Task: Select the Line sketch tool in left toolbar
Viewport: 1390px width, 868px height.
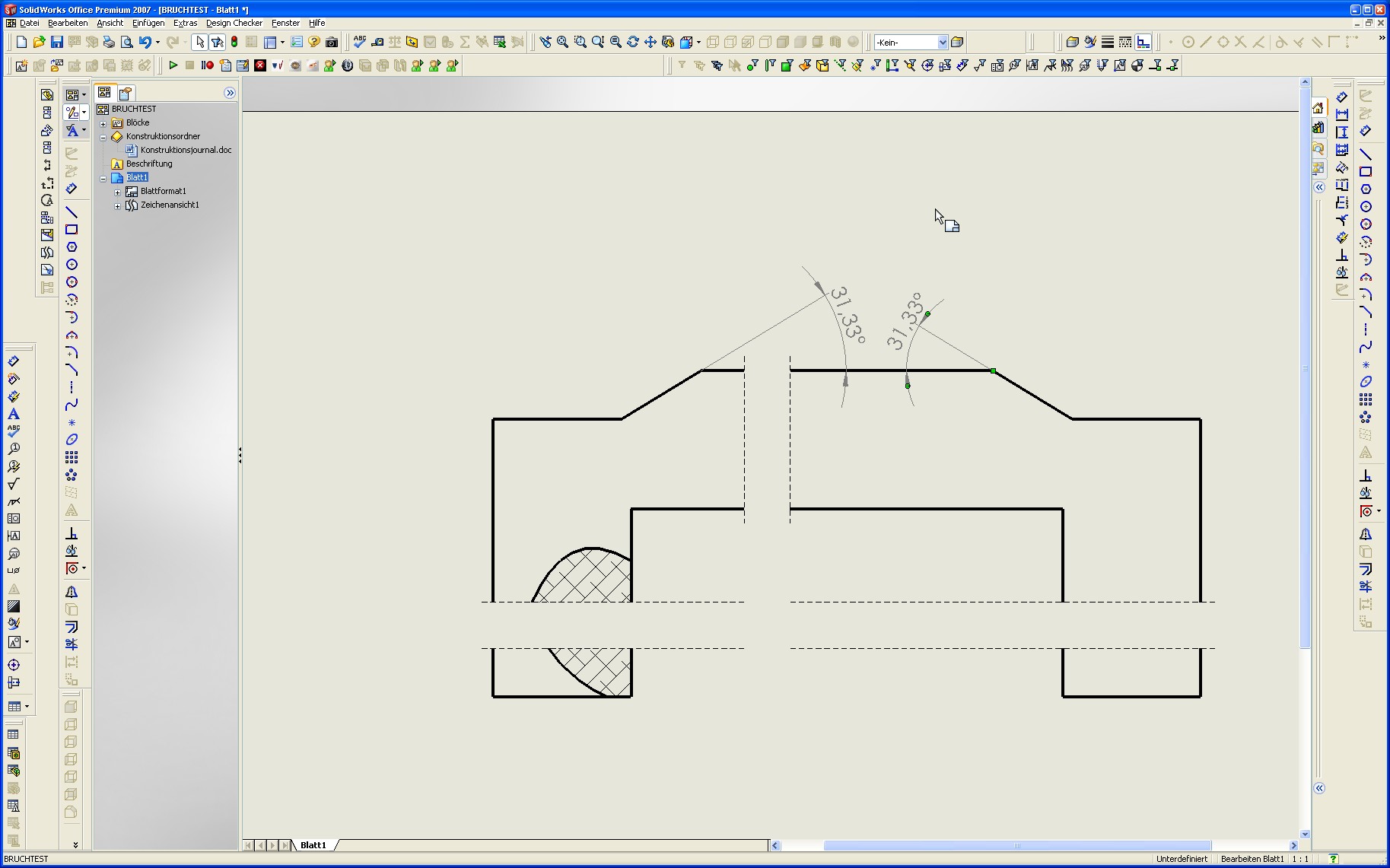Action: point(72,212)
